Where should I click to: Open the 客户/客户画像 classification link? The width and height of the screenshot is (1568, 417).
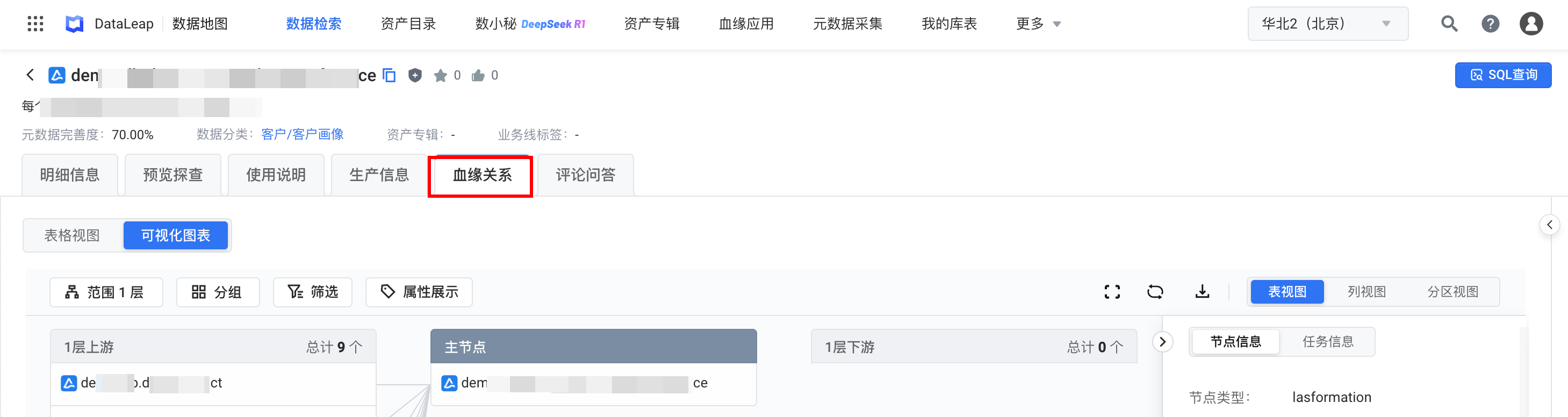click(x=302, y=134)
